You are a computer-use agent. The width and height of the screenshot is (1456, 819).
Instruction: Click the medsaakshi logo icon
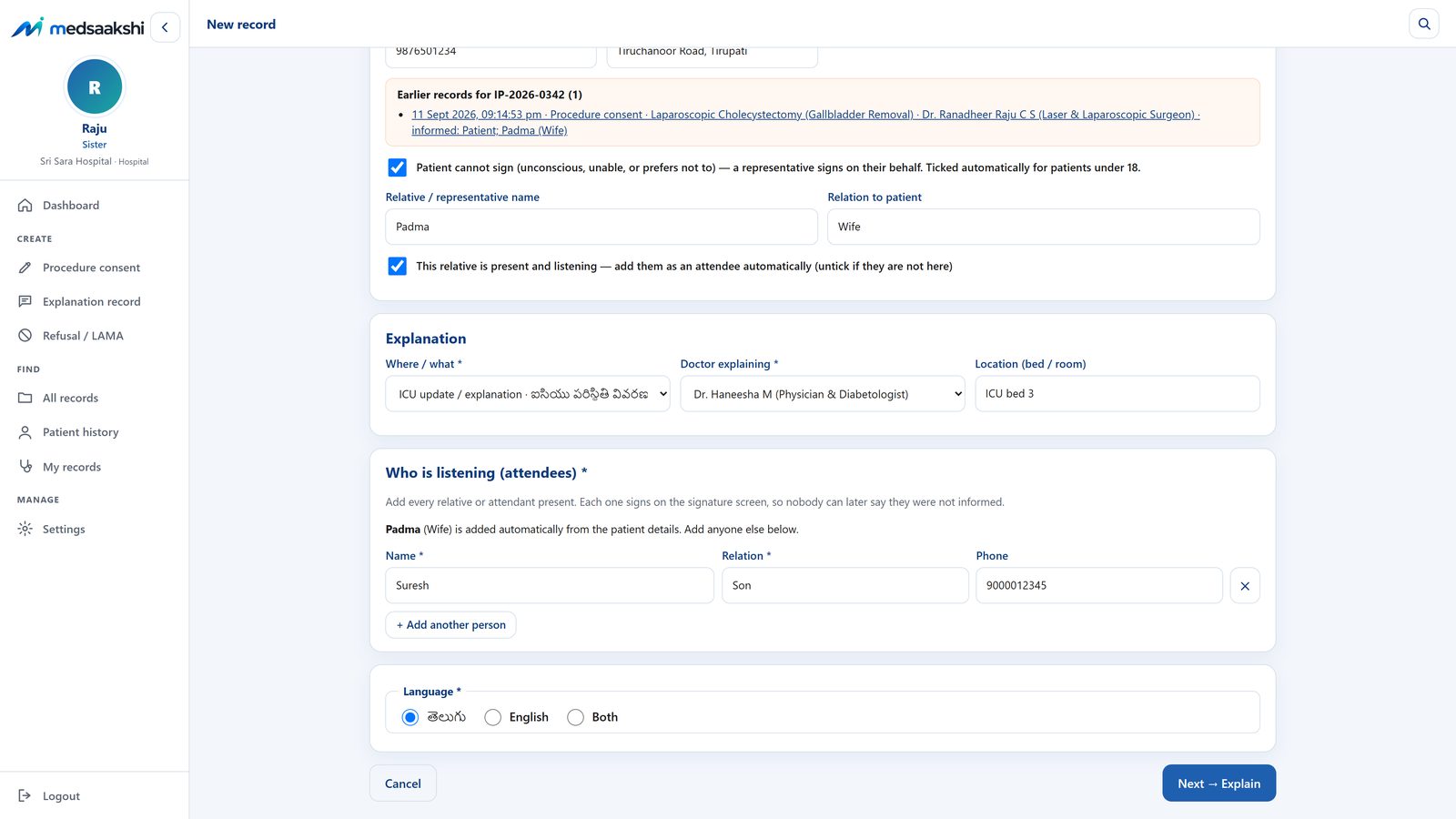(27, 27)
